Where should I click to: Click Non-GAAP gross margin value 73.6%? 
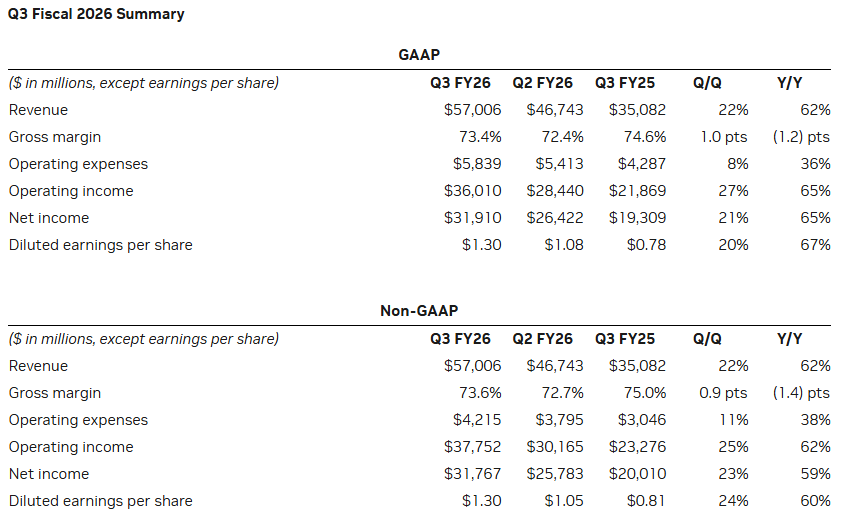pos(479,393)
